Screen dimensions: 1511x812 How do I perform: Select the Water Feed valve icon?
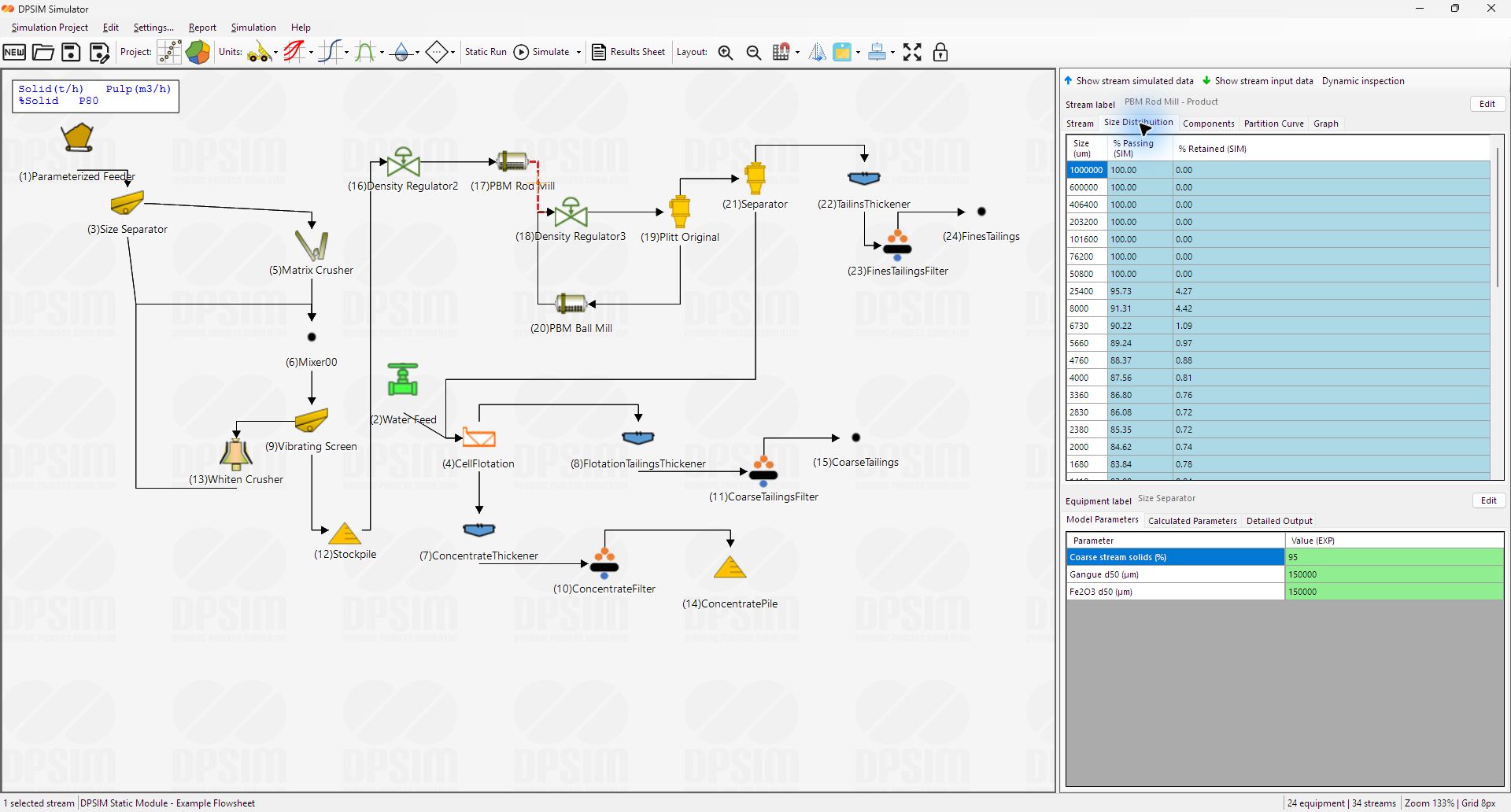[x=403, y=379]
